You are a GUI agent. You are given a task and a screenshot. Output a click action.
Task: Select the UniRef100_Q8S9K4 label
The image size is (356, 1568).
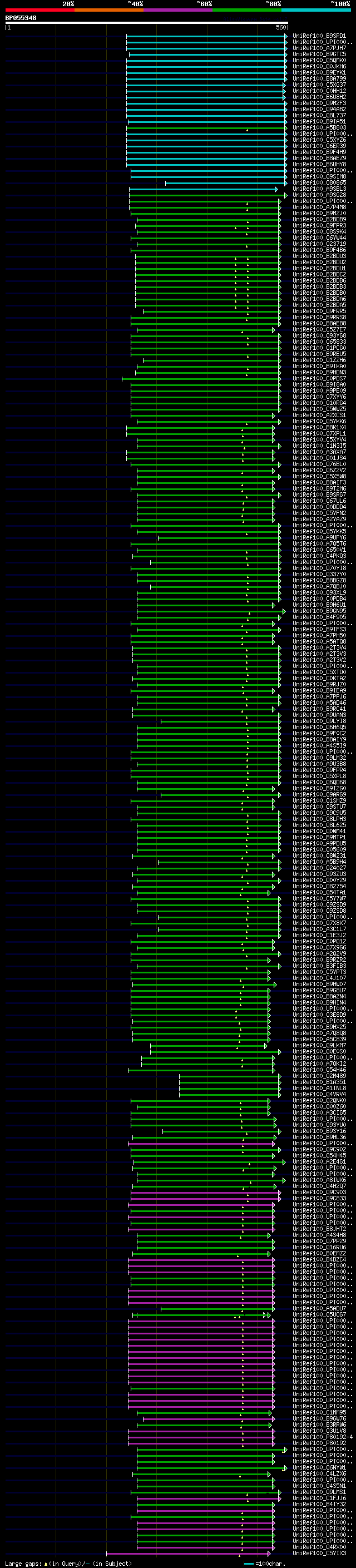click(x=319, y=231)
